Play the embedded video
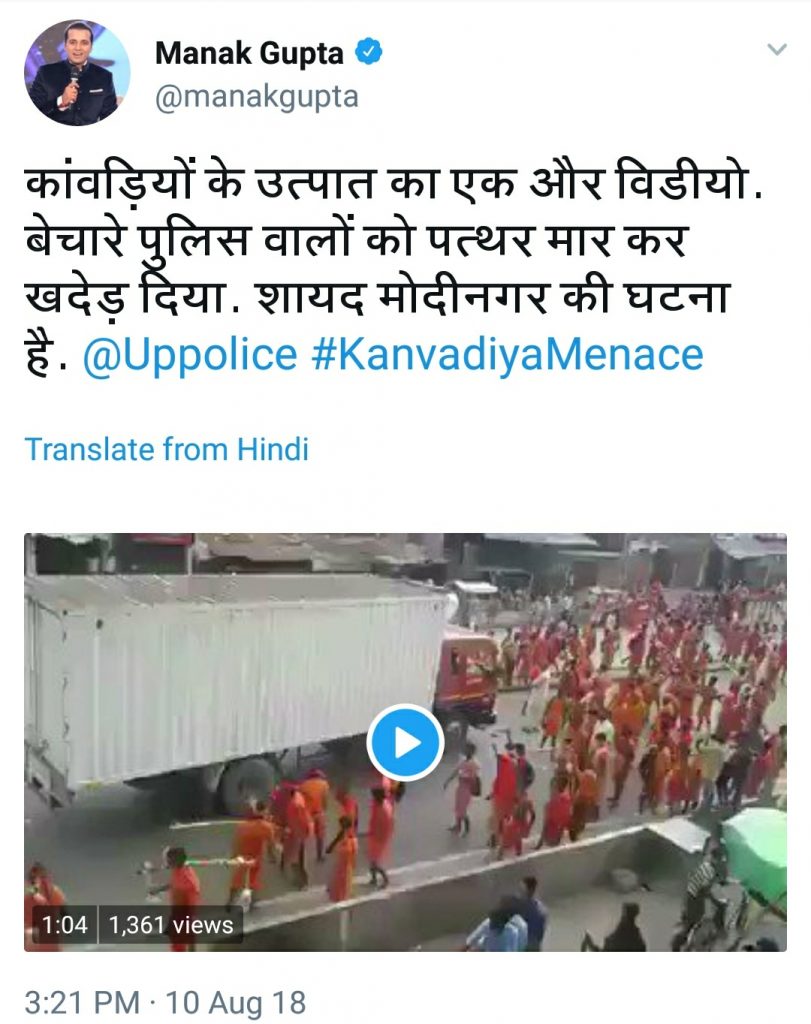811x1024 pixels. 406,743
